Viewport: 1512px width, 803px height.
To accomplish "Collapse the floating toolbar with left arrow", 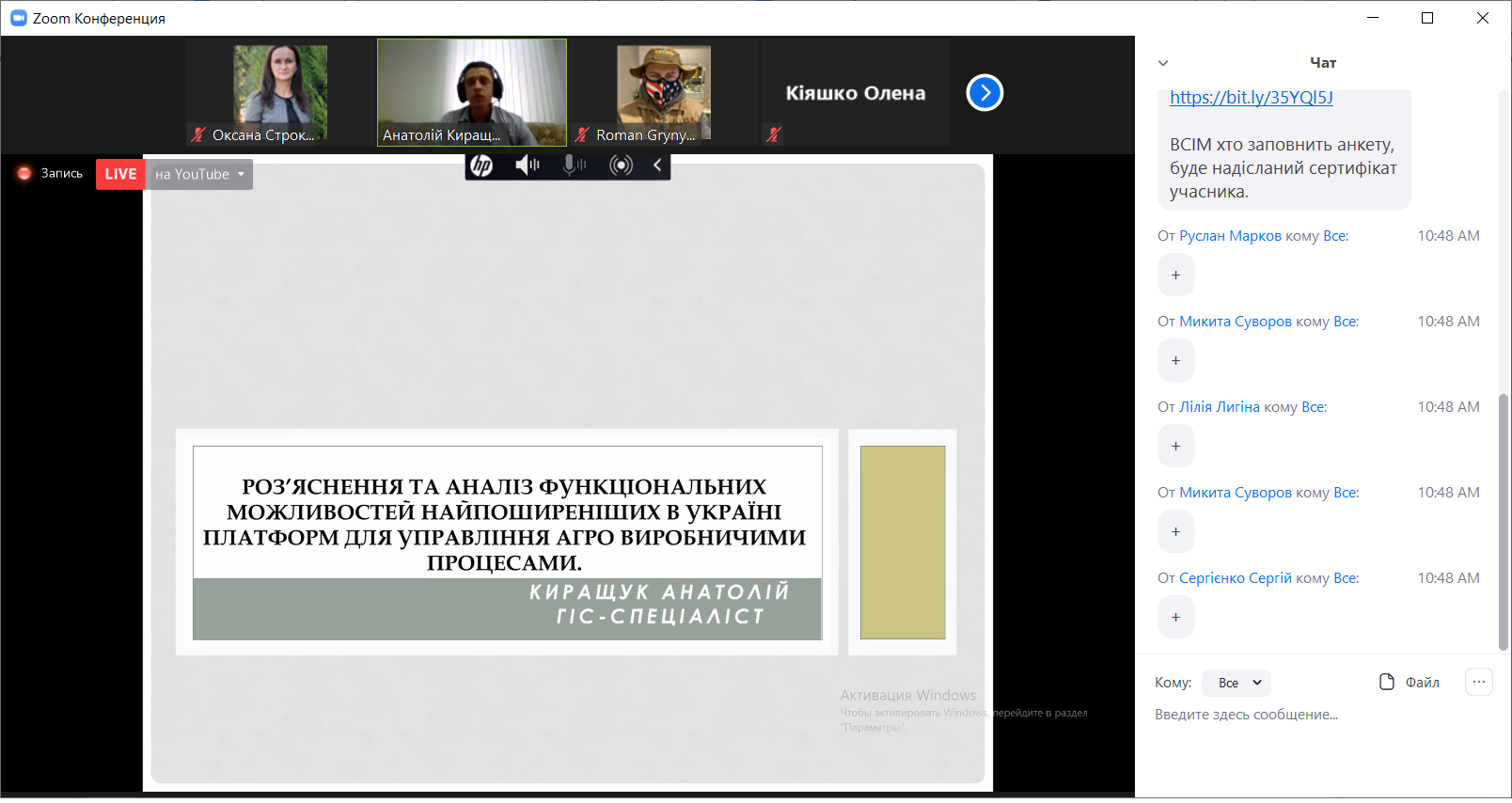I will pos(657,165).
